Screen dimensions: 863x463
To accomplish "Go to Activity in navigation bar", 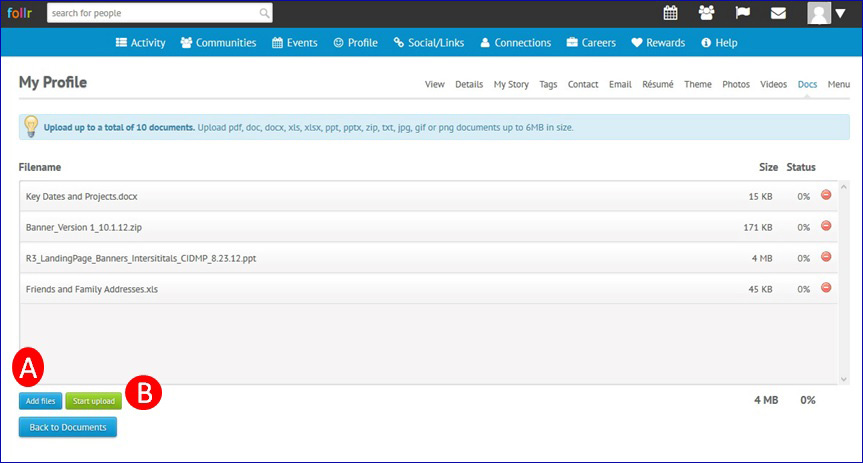I will tap(140, 42).
